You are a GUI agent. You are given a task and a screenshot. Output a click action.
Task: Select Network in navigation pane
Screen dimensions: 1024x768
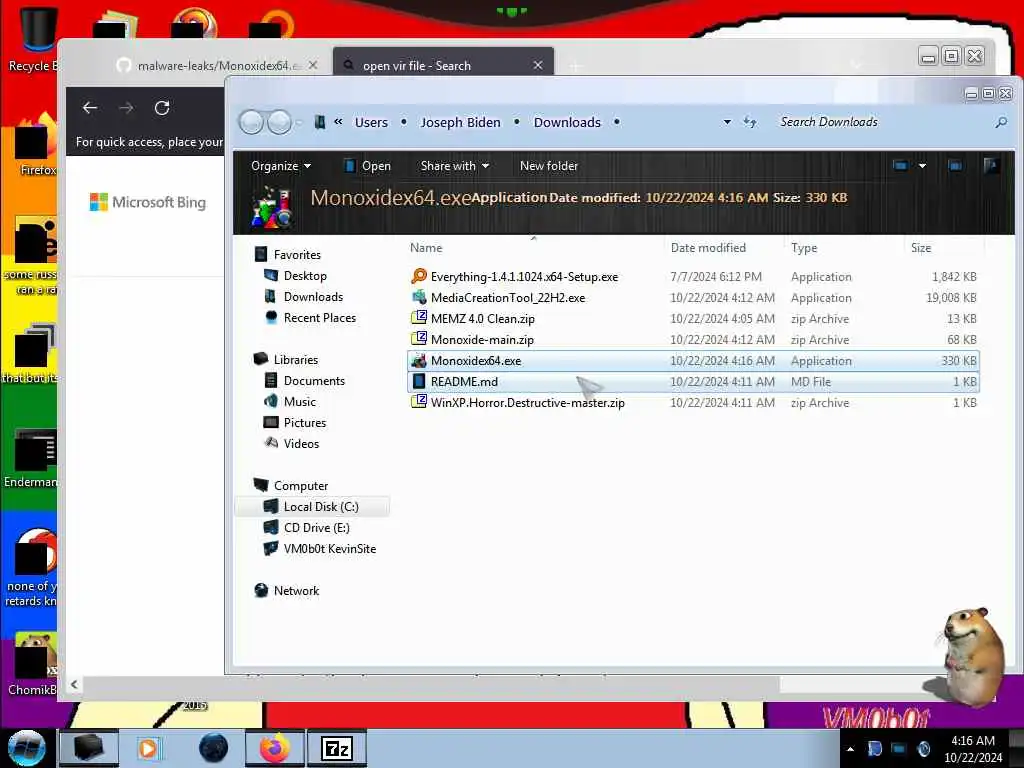(x=296, y=590)
